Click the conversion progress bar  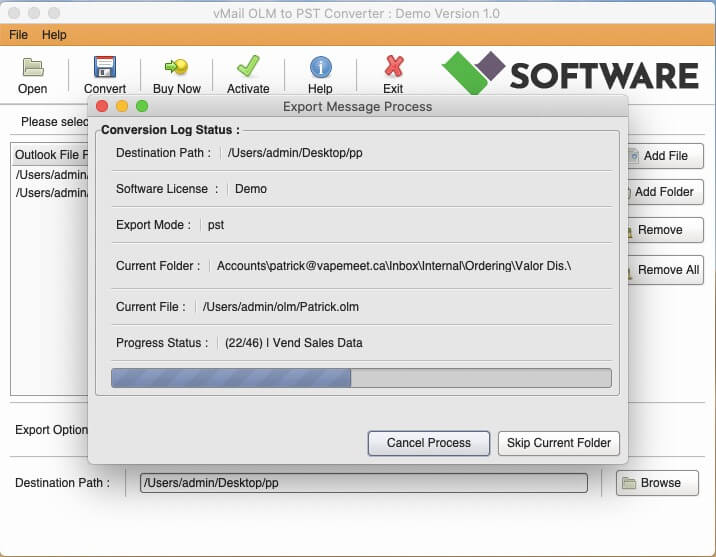(x=360, y=378)
